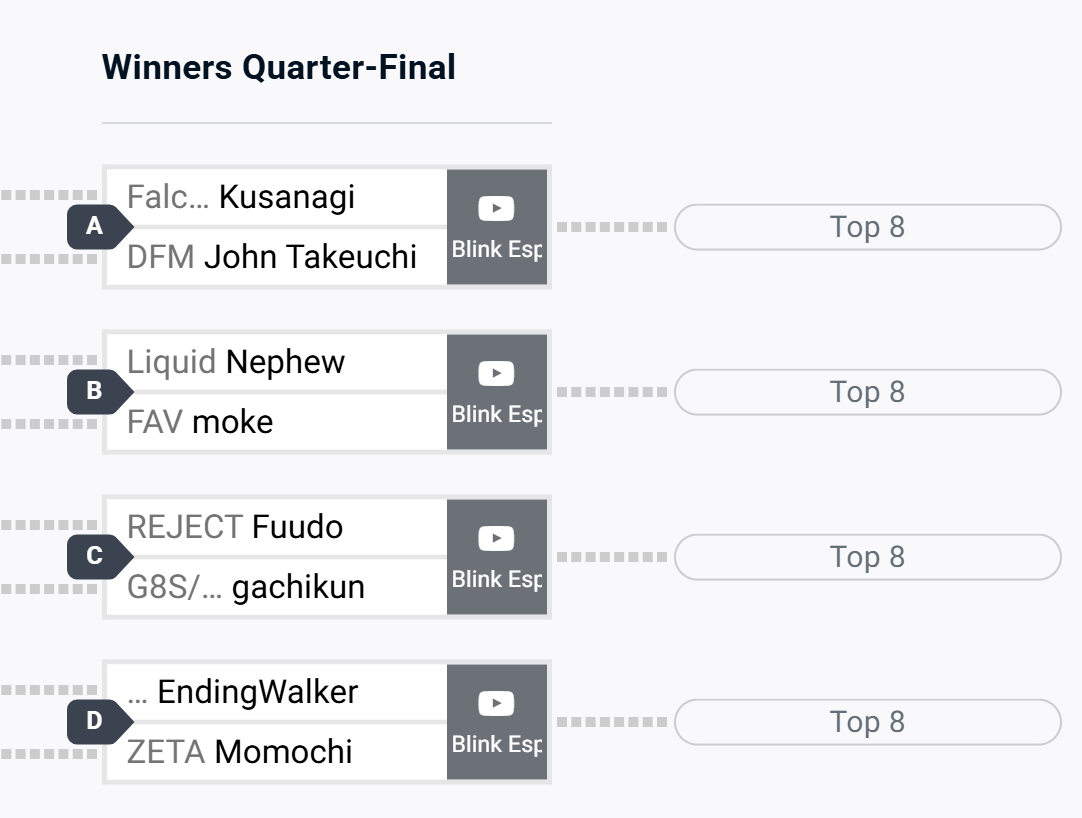
Task: Select player DFM John Takeuchi
Action: [x=277, y=257]
